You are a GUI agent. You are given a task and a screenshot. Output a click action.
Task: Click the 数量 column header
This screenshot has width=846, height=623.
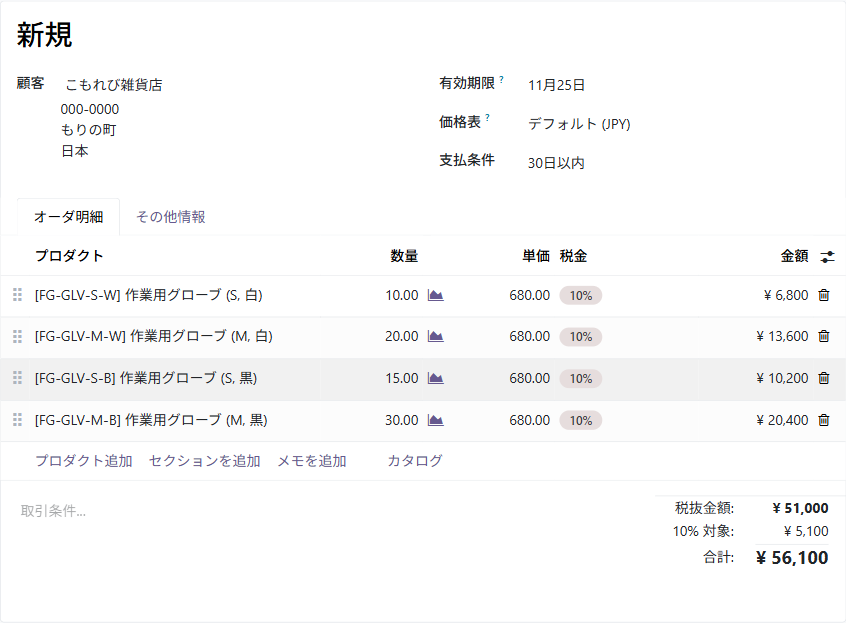point(404,256)
